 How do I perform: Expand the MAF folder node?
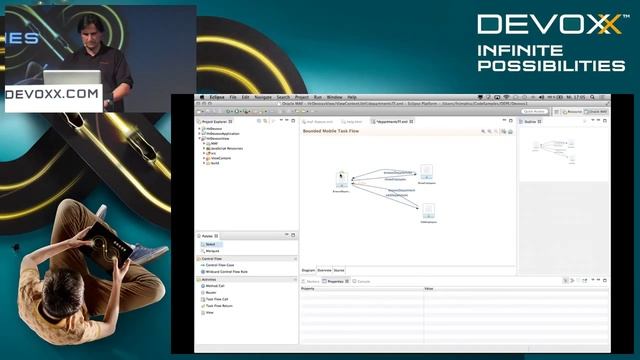point(204,143)
